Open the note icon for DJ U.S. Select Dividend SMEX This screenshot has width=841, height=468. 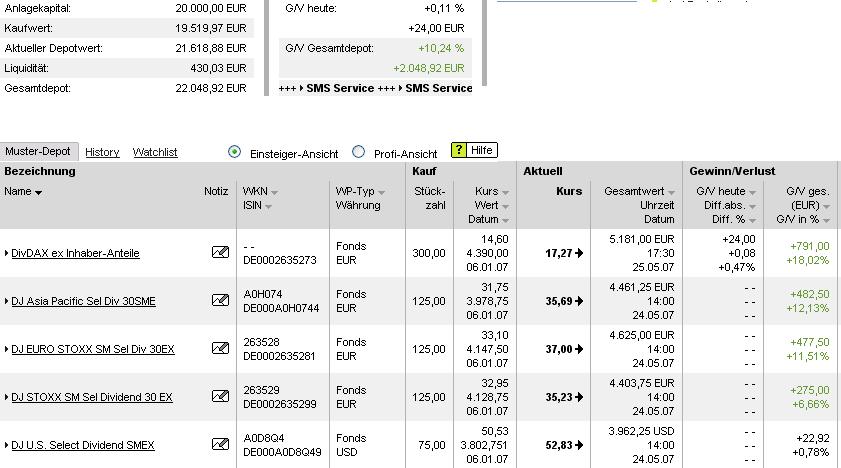(220, 444)
